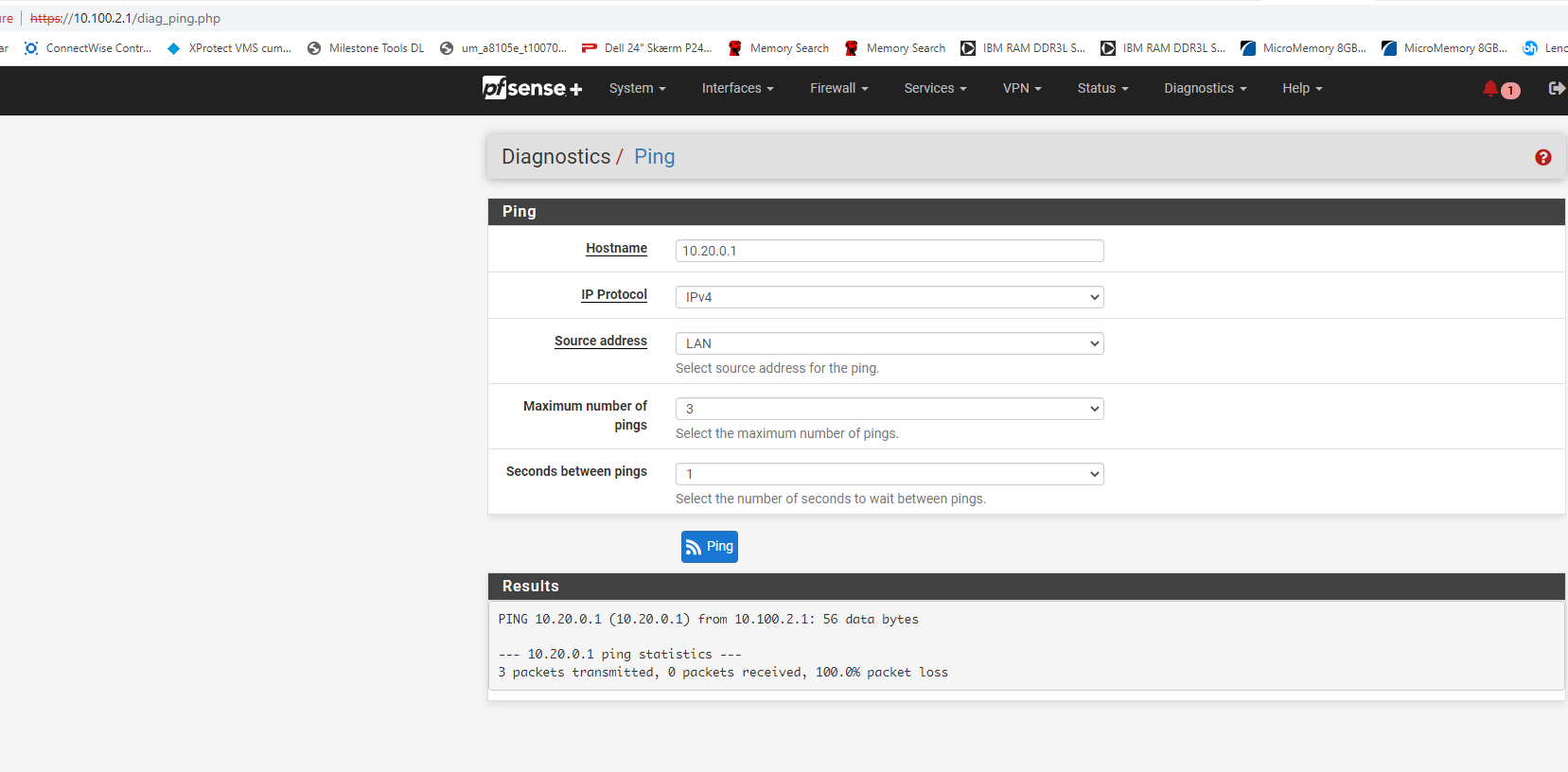The image size is (1568, 772).
Task: Open the Dell 24" Skærm bookmark
Action: (x=647, y=48)
